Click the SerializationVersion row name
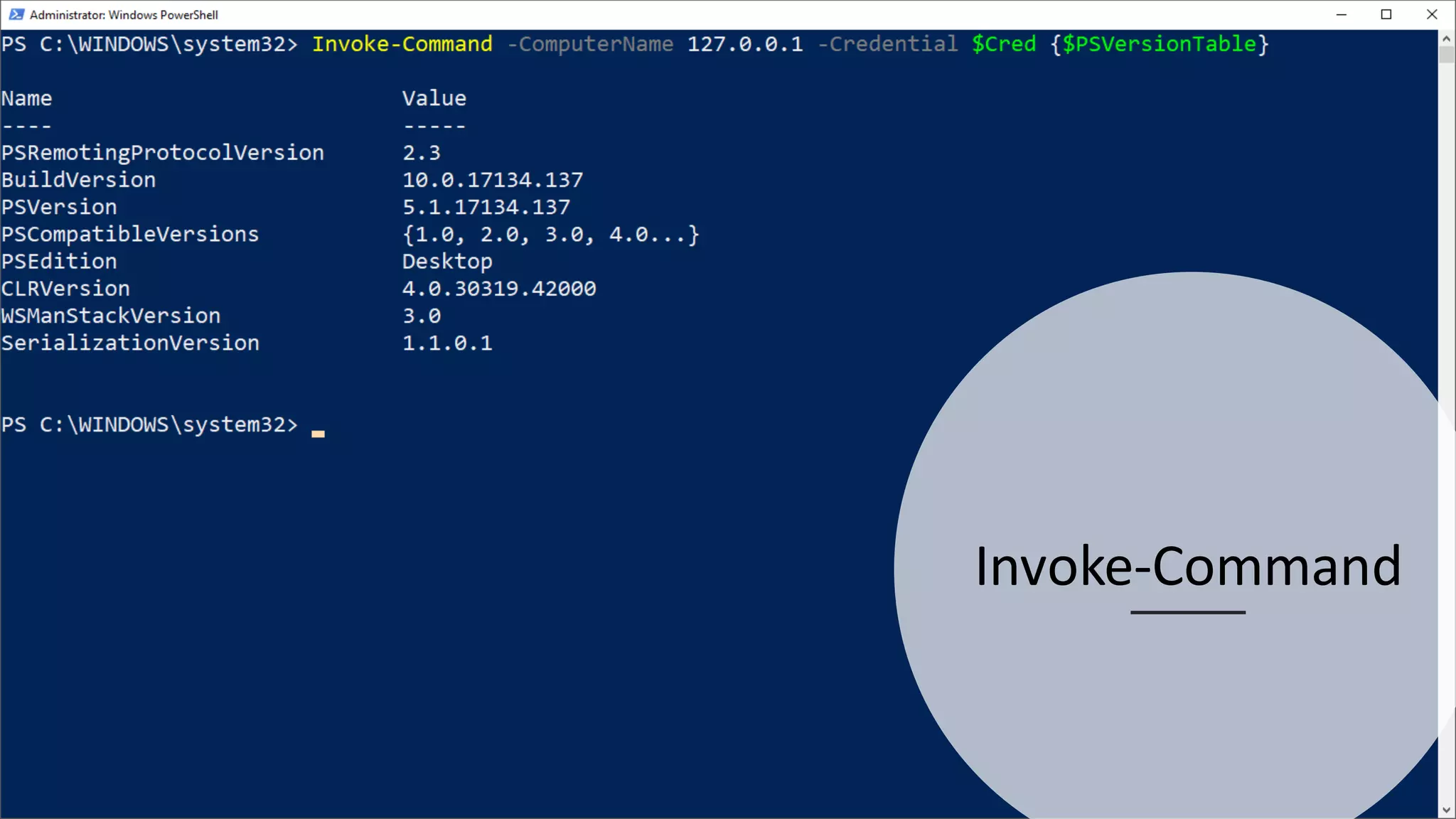1456x819 pixels. (130, 343)
